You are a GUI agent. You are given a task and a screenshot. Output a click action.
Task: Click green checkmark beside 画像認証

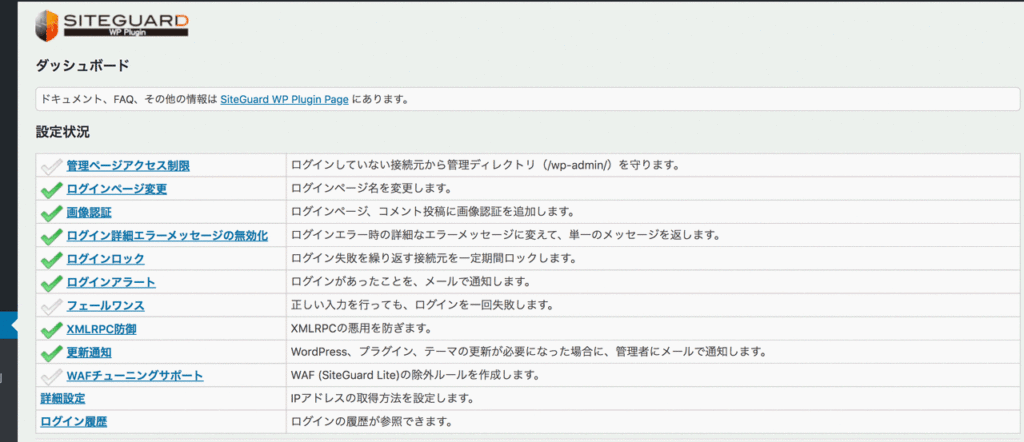pos(52,213)
